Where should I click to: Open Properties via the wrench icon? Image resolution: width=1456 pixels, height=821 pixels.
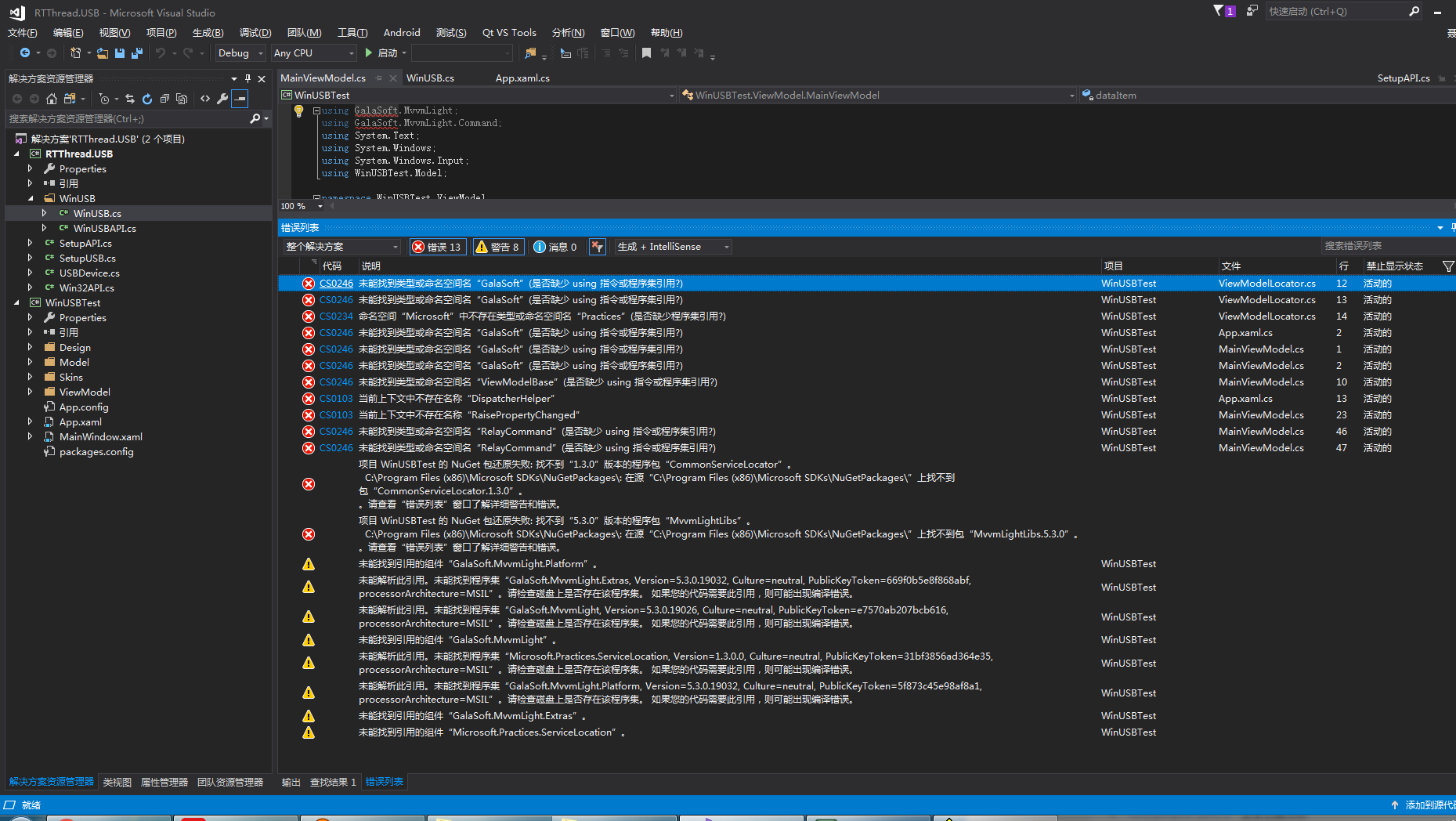tap(222, 99)
